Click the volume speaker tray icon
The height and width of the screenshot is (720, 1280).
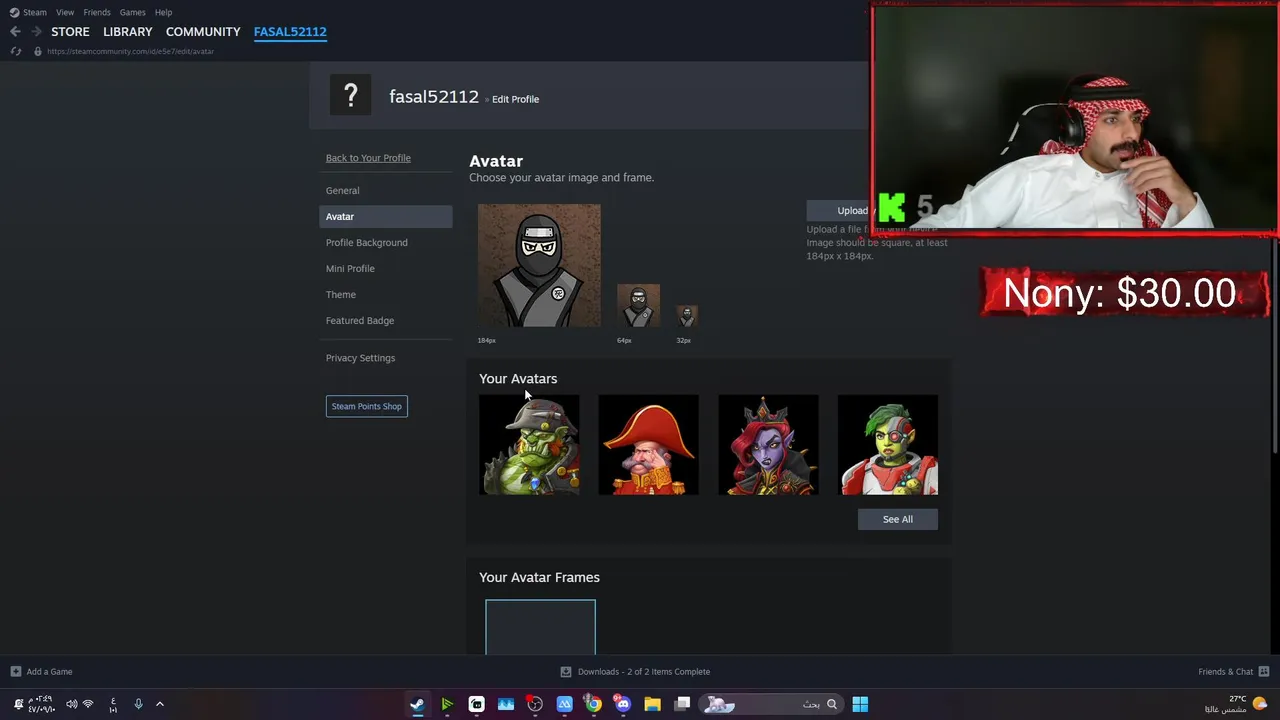tap(71, 704)
